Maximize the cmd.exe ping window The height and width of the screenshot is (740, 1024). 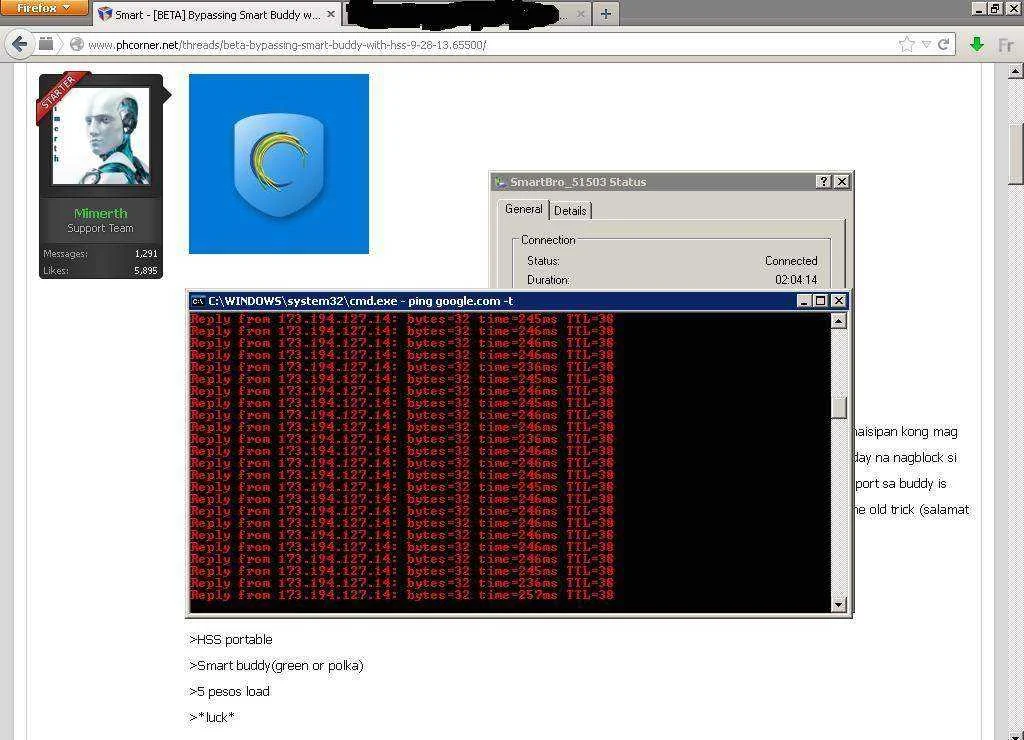tap(821, 300)
